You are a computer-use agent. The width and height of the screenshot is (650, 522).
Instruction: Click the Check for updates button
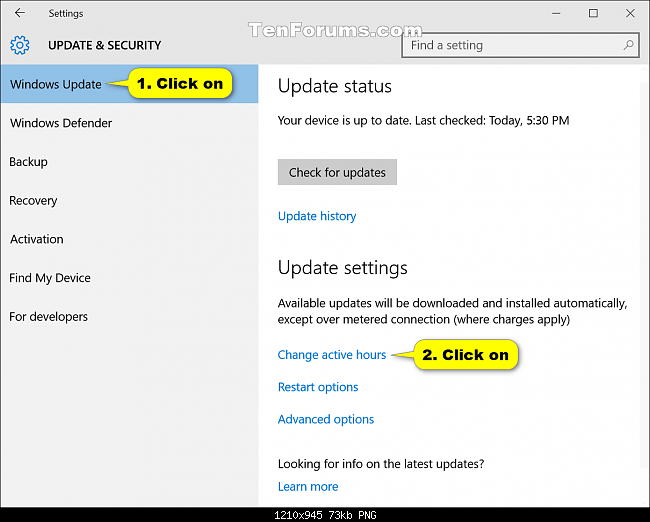337,172
